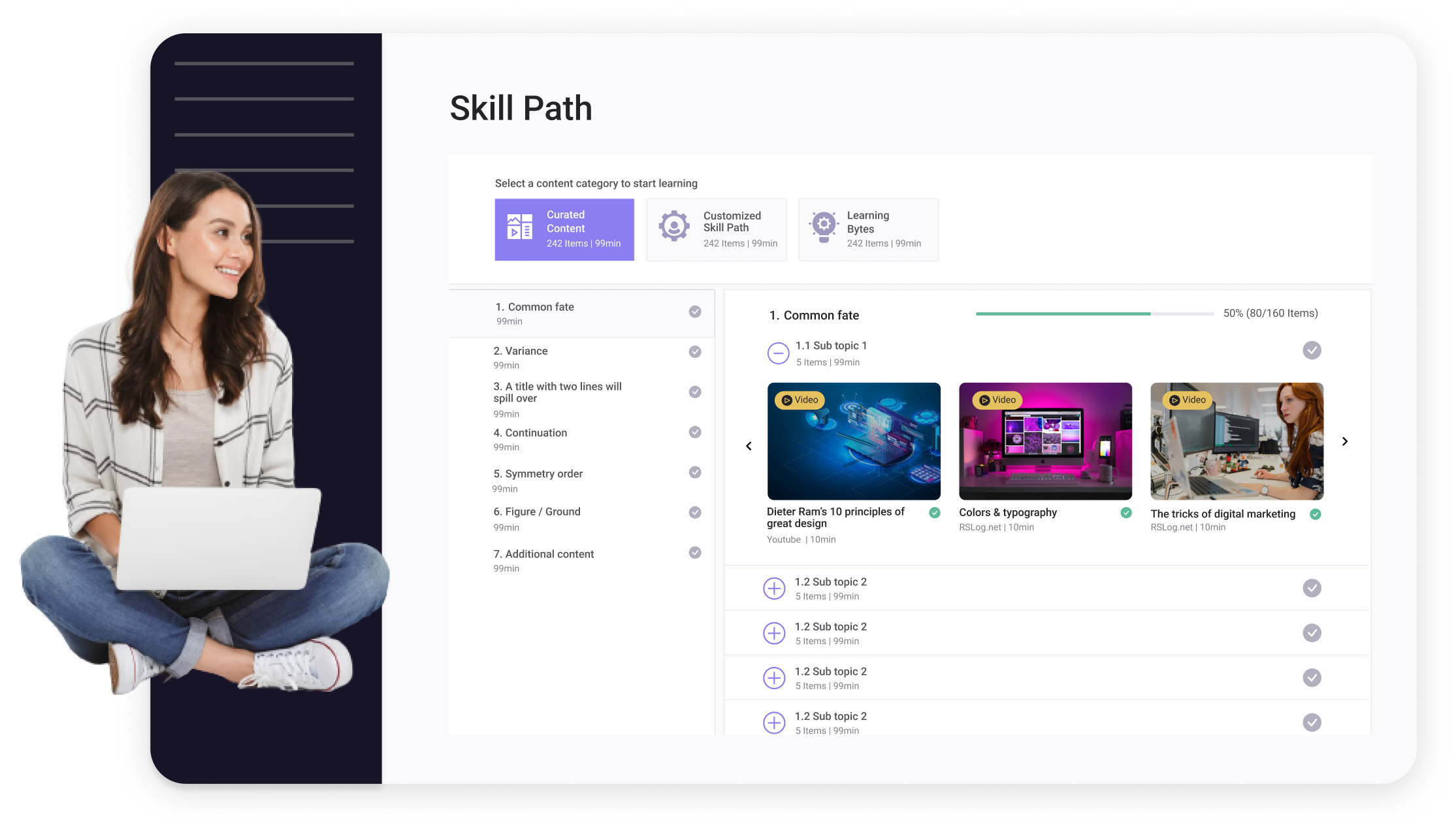The height and width of the screenshot is (829, 1456).
Task: Click the Learning Bytes lightbulb icon
Action: tap(824, 227)
